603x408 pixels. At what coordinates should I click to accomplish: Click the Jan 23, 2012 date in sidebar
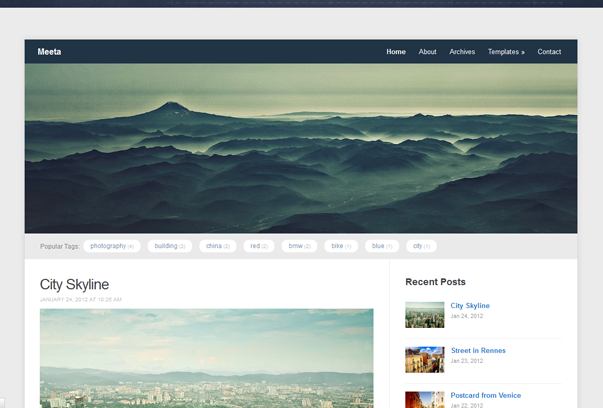pos(466,361)
